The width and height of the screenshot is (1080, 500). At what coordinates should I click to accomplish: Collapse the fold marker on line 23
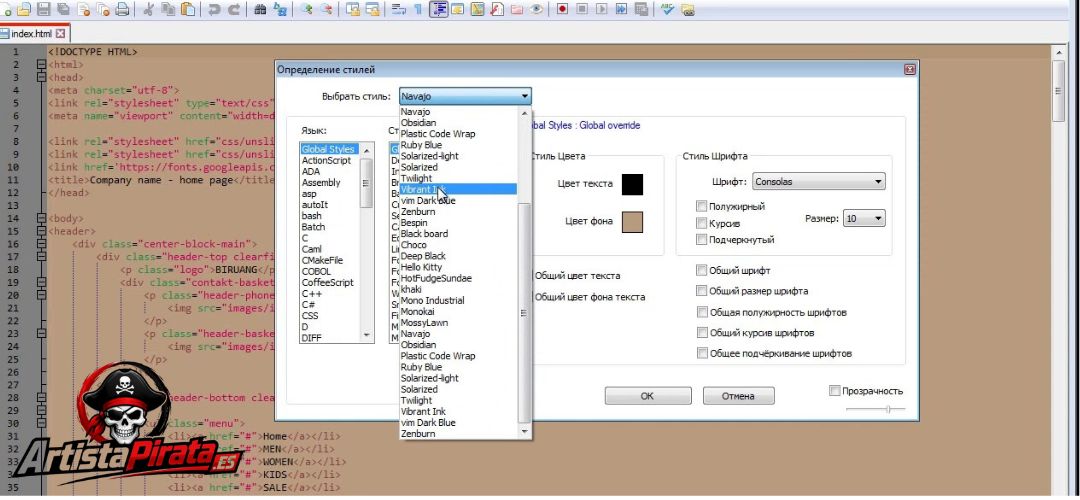[41, 333]
